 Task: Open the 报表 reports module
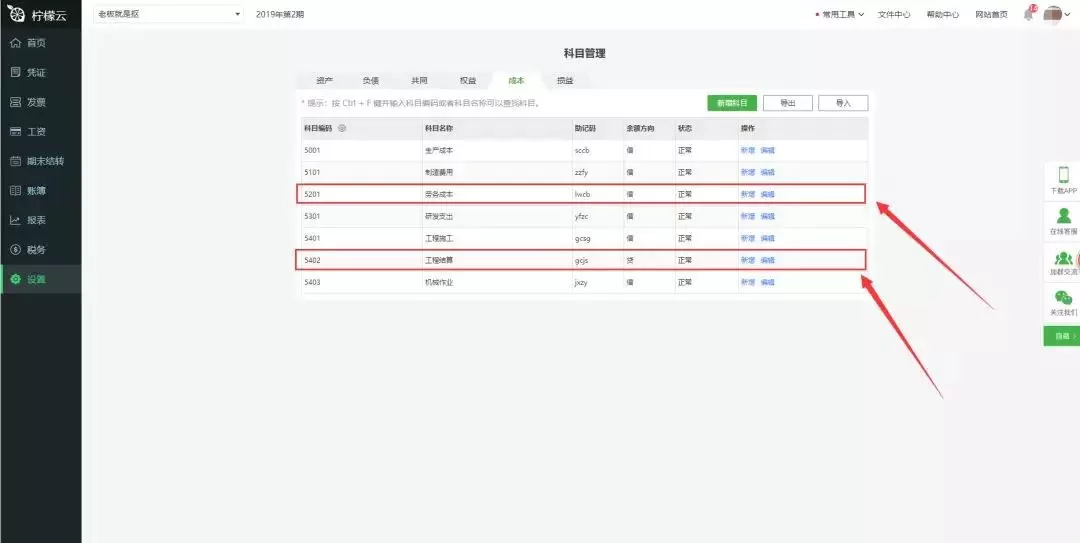tap(41, 221)
